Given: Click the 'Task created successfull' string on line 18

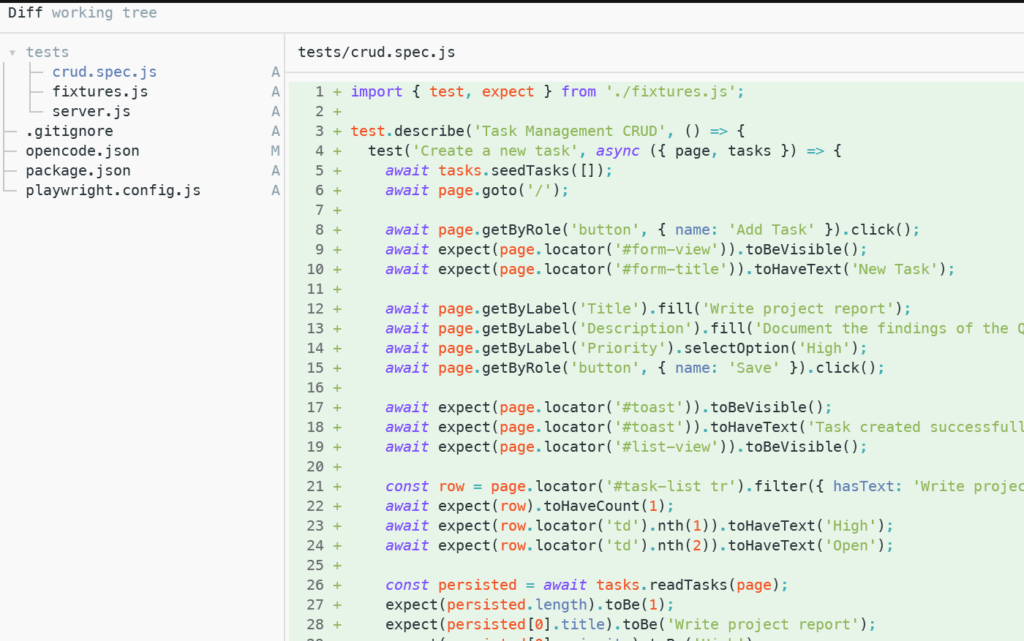Looking at the screenshot, I should (915, 427).
